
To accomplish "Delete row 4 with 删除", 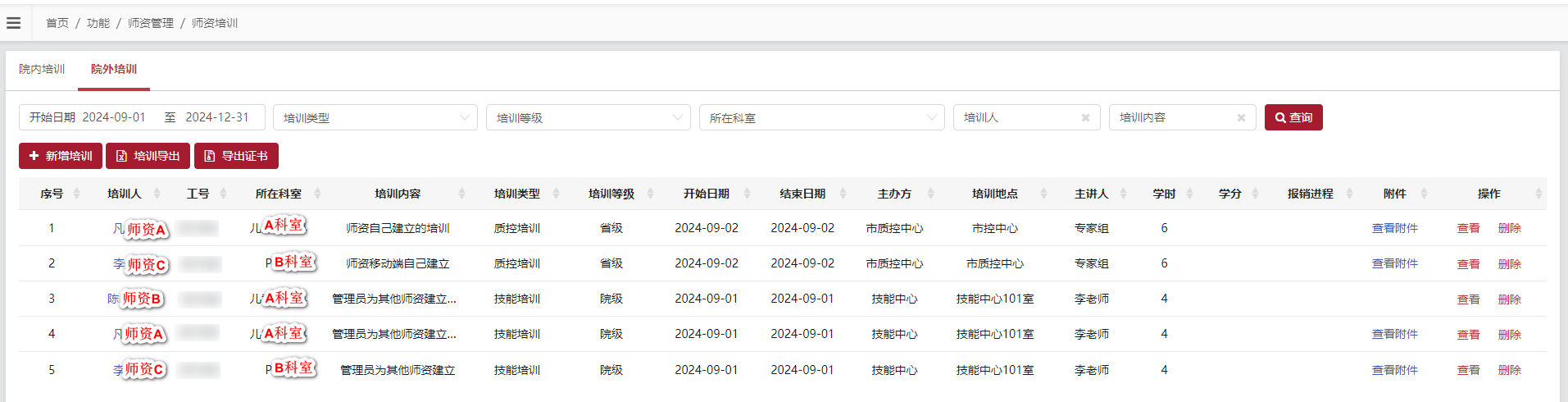I will (1509, 335).
